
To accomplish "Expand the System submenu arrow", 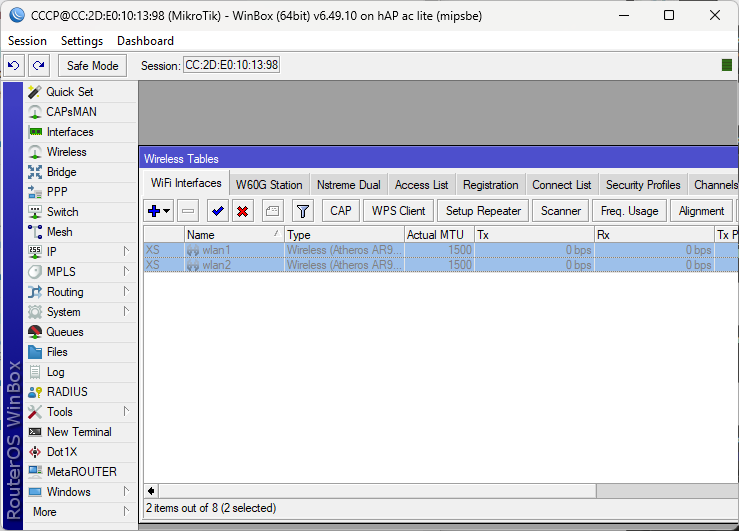I will tap(126, 311).
